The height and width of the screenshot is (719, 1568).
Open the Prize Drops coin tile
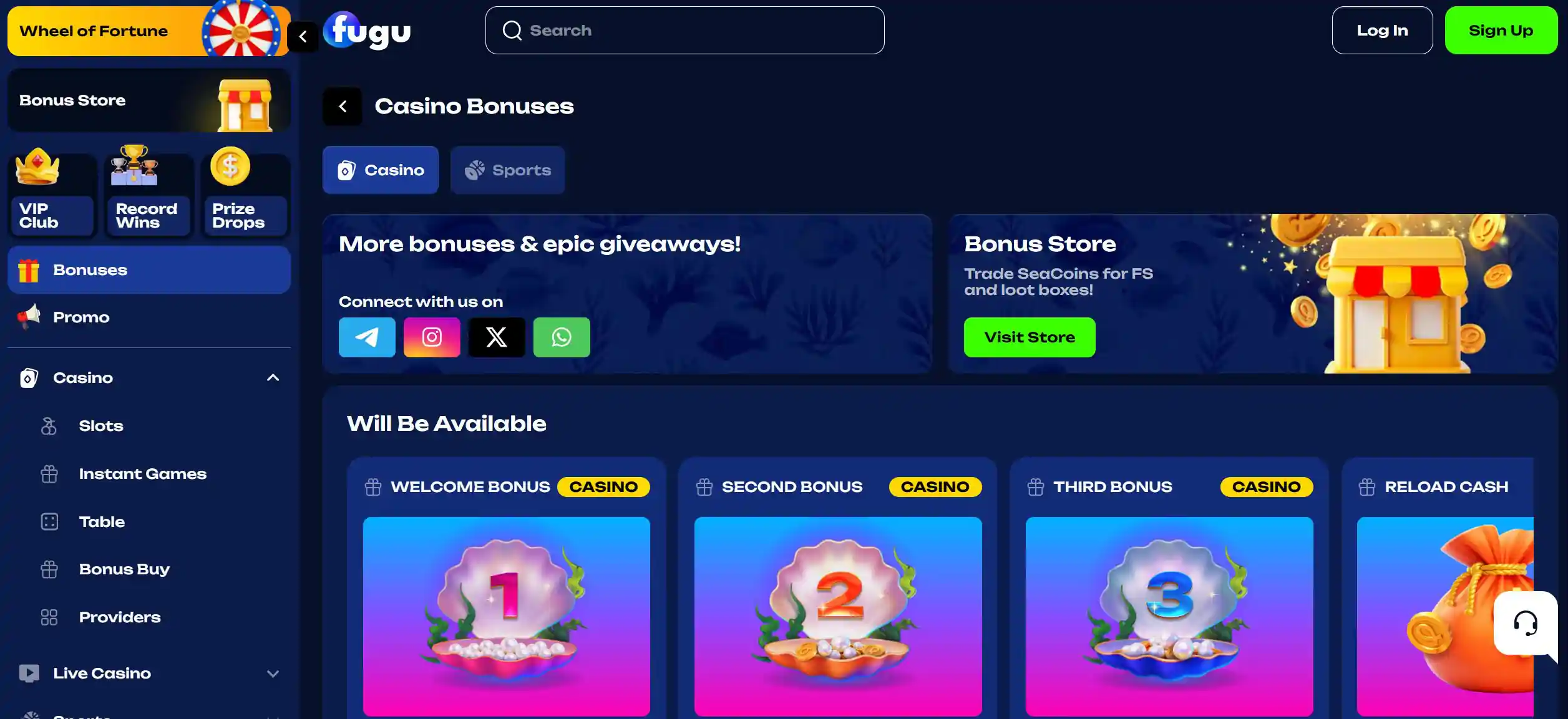pos(245,193)
